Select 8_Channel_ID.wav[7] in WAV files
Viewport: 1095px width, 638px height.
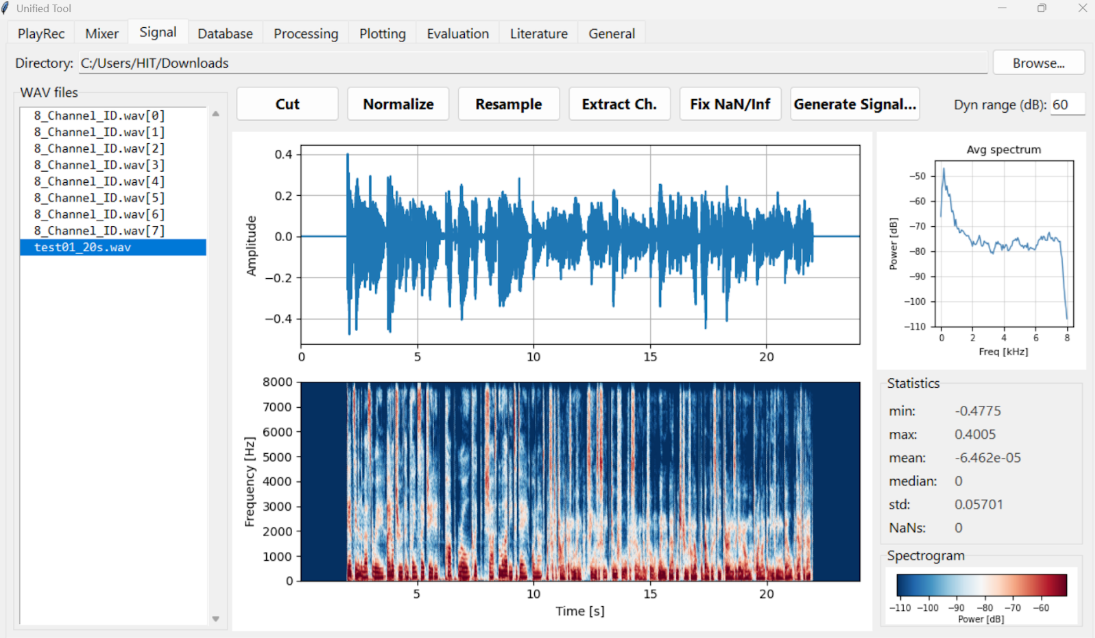tap(113, 230)
